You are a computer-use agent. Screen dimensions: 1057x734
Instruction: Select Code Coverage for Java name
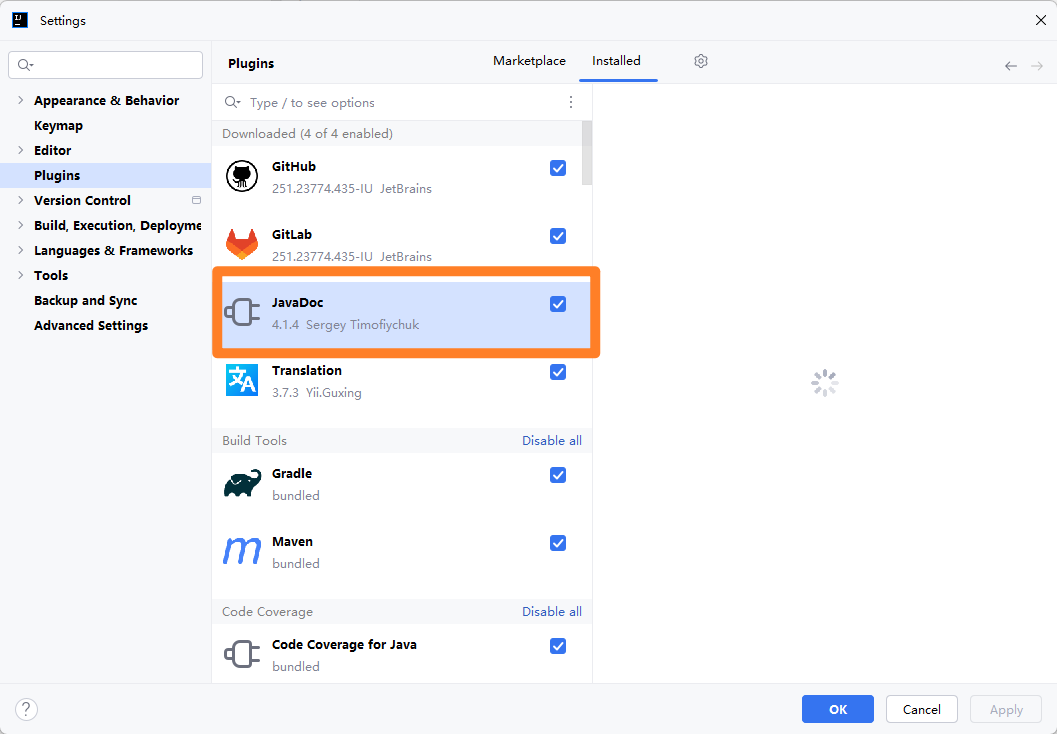tap(344, 645)
